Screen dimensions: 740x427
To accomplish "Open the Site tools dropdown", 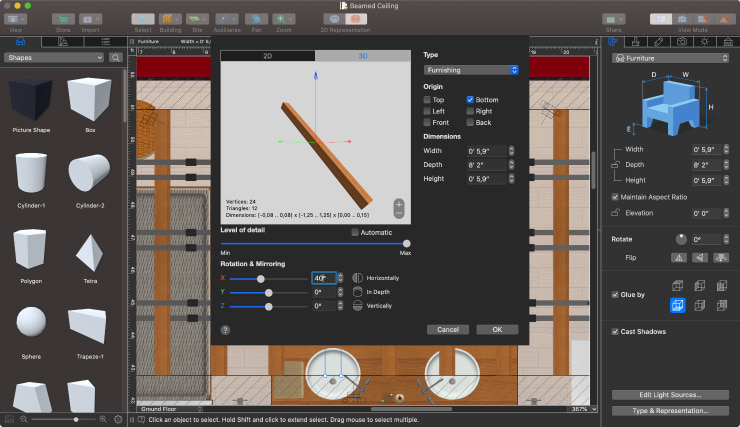I will click(197, 19).
